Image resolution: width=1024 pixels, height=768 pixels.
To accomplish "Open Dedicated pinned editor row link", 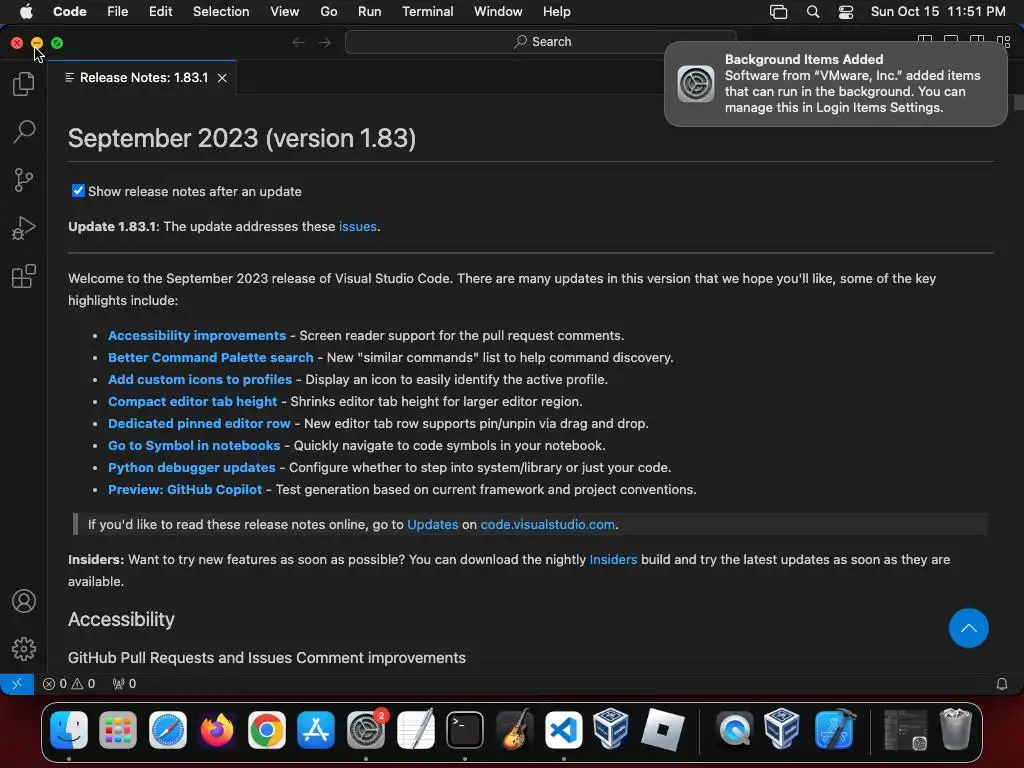I will pyautogui.click(x=199, y=424).
